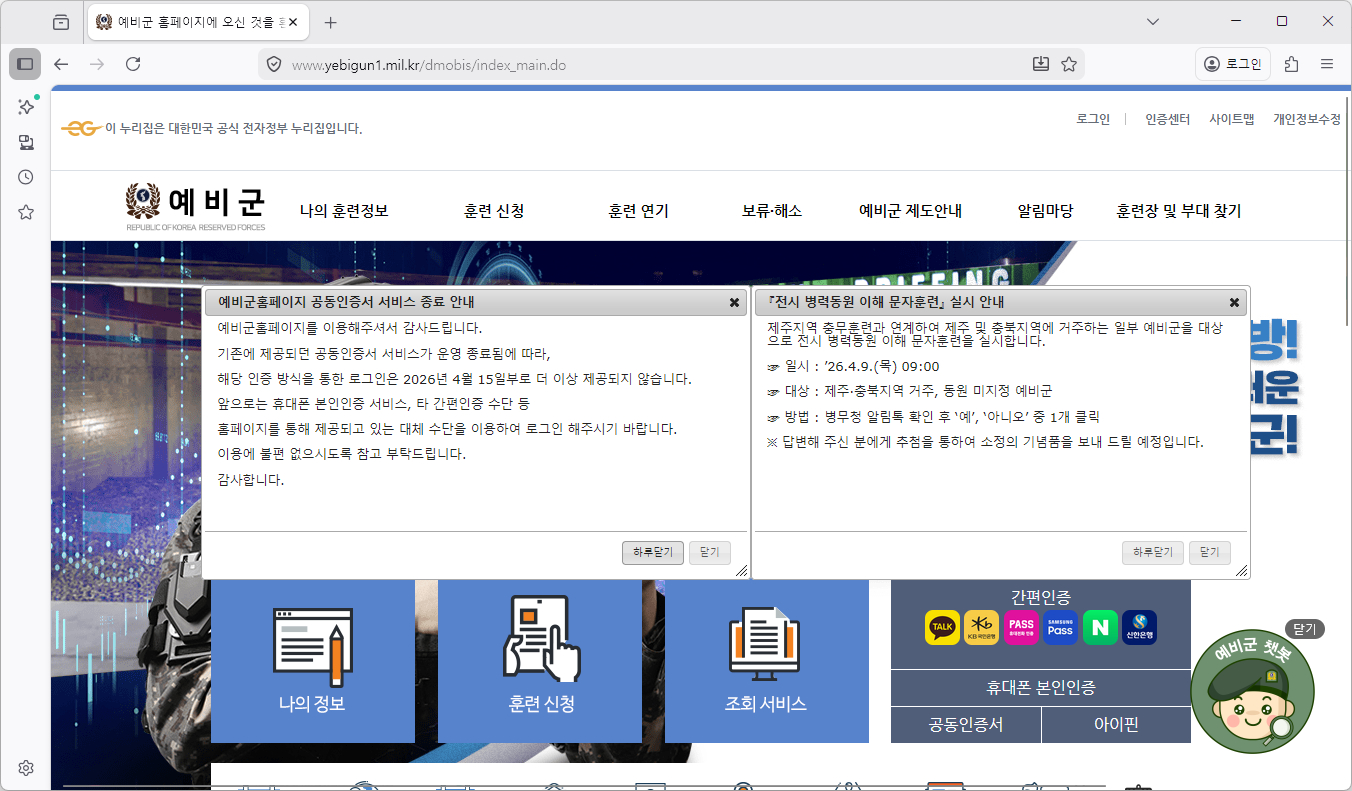Image resolution: width=1352 pixels, height=791 pixels.
Task: Choose Naver authentication icon
Action: point(1100,628)
